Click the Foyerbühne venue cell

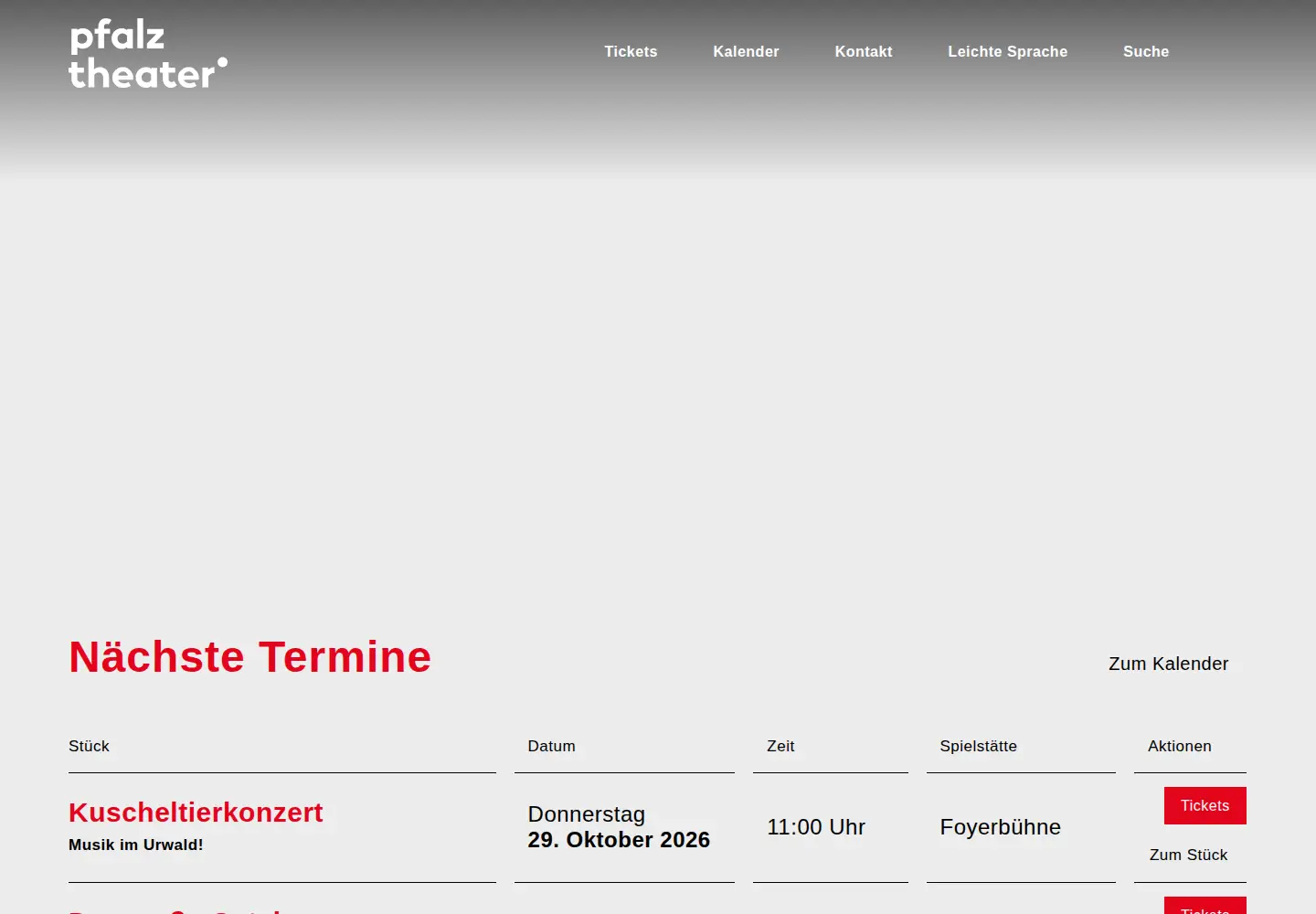pyautogui.click(x=1001, y=827)
